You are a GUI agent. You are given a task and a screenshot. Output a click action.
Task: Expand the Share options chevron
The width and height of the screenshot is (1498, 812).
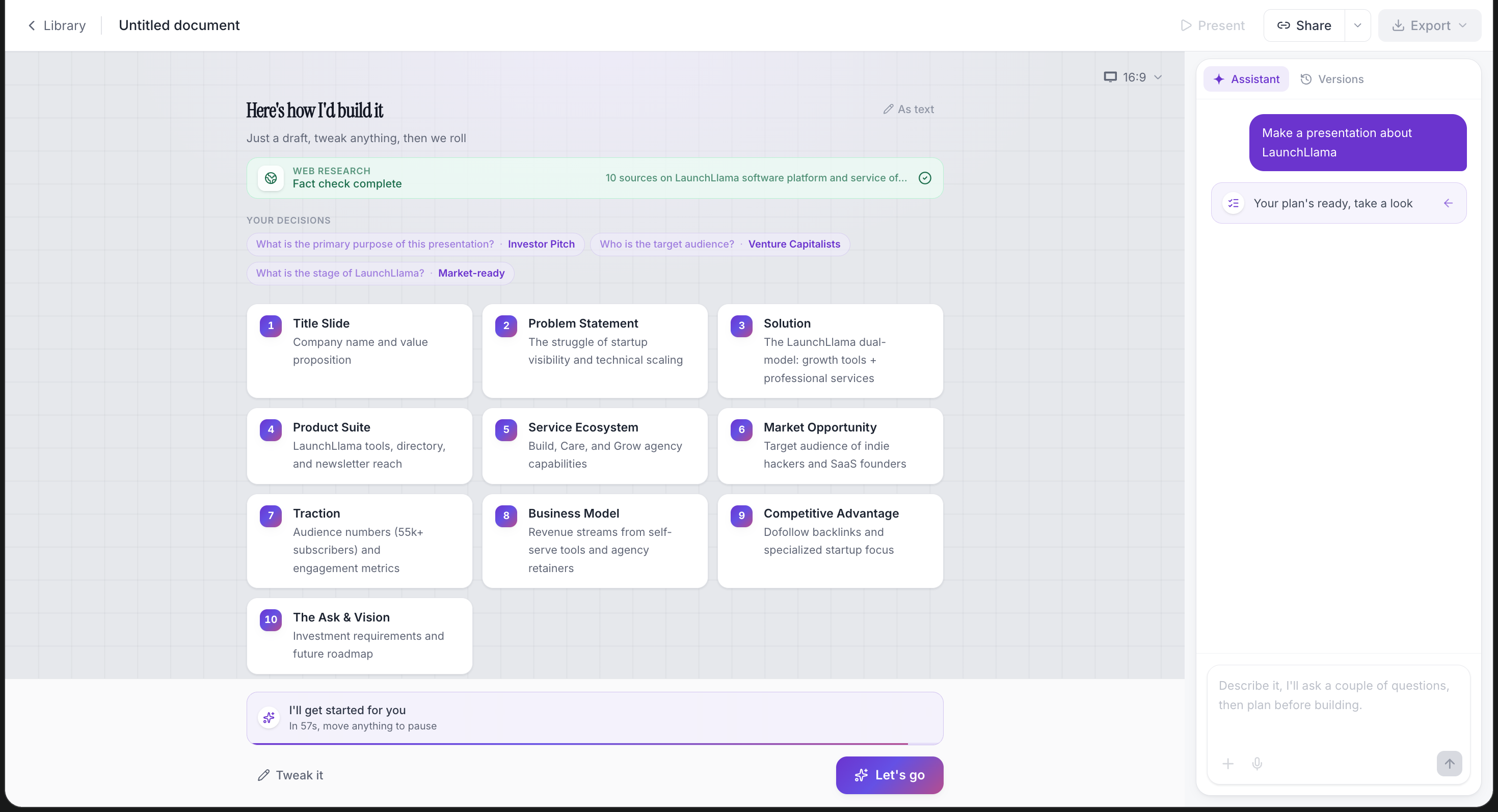pos(1357,25)
